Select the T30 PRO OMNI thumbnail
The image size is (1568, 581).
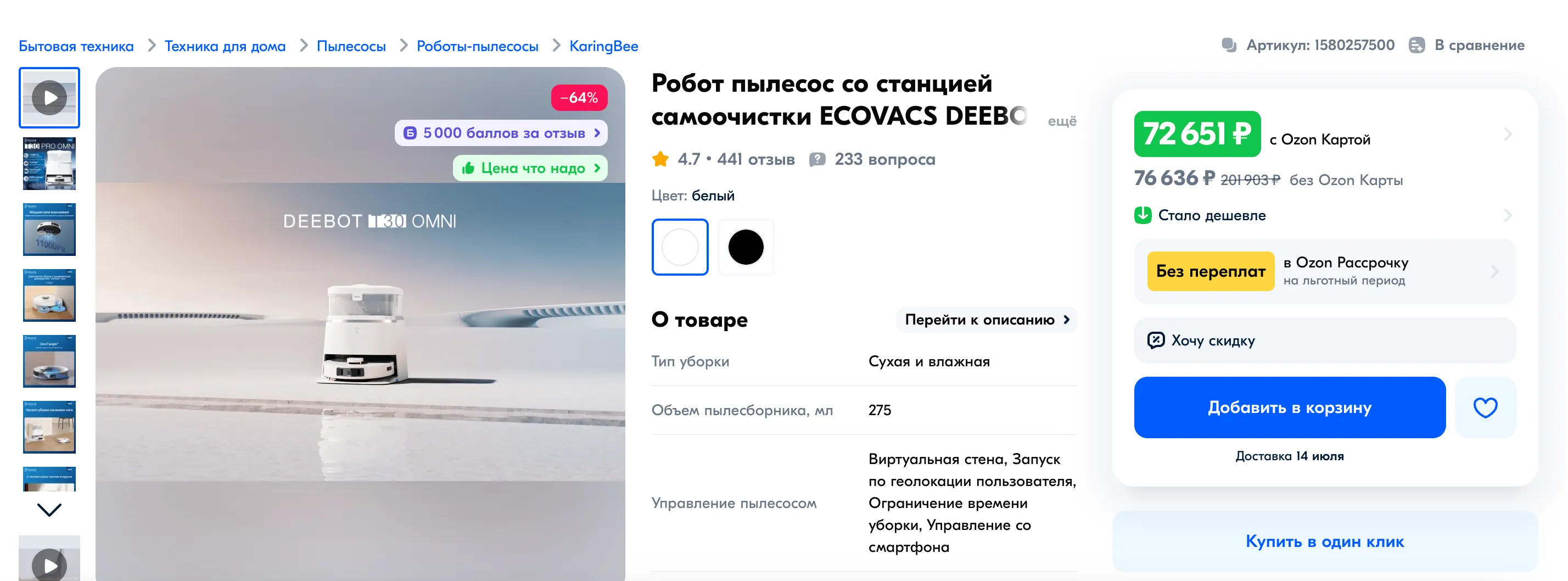pyautogui.click(x=49, y=163)
